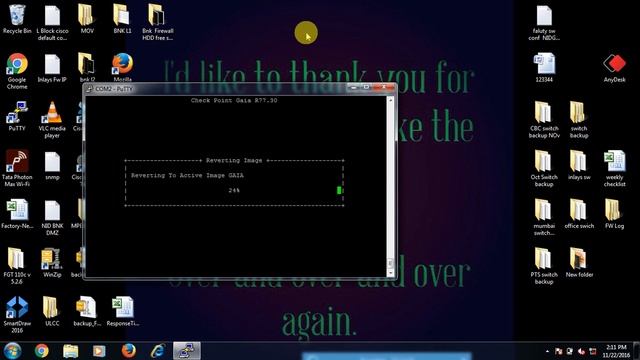Click the 24% progress value in terminal
The image size is (640, 360).
point(234,190)
